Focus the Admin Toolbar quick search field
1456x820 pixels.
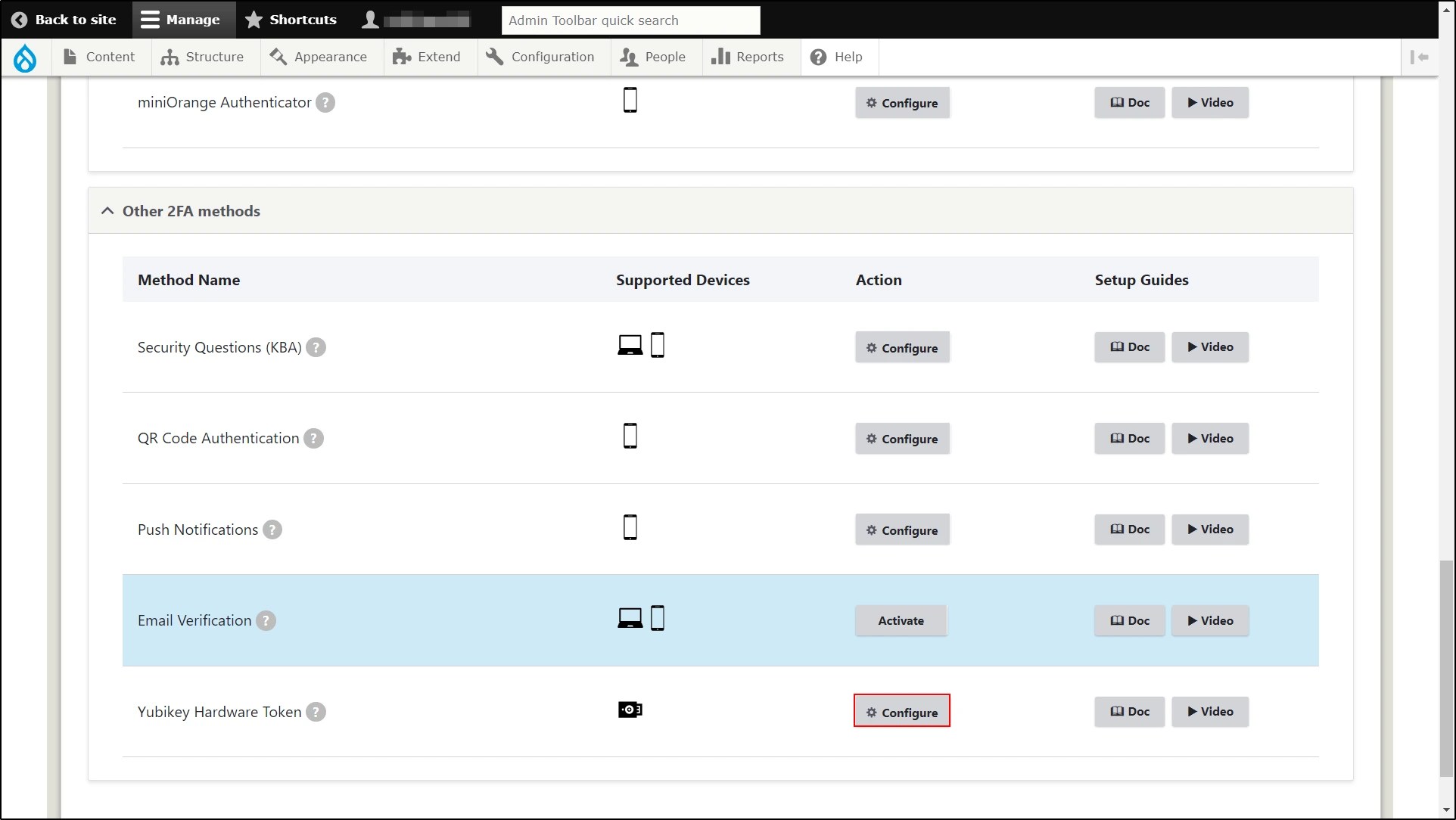630,20
